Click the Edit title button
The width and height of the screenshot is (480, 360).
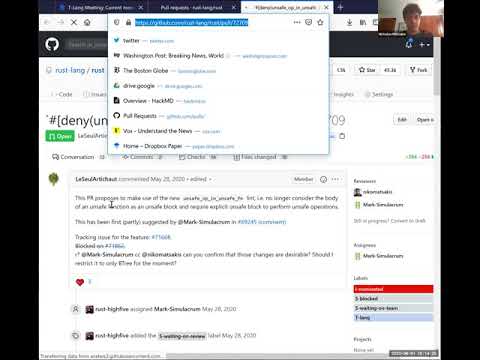coord(402,120)
